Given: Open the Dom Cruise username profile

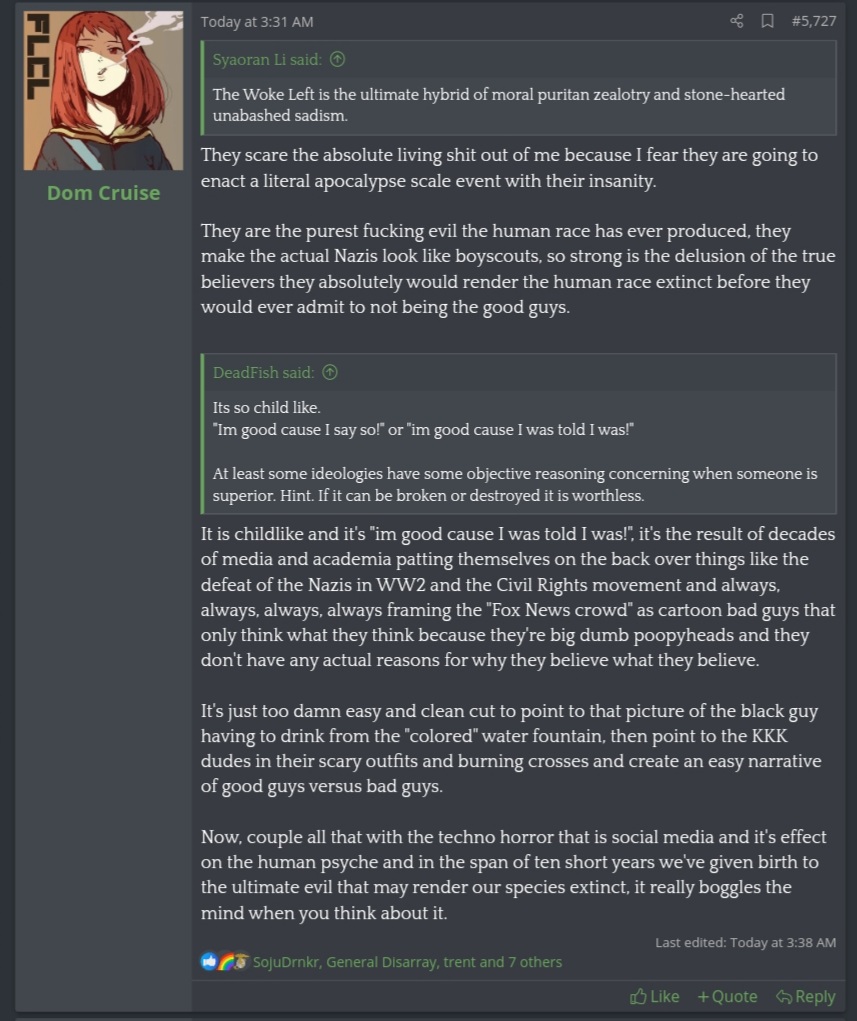Looking at the screenshot, I should [103, 193].
